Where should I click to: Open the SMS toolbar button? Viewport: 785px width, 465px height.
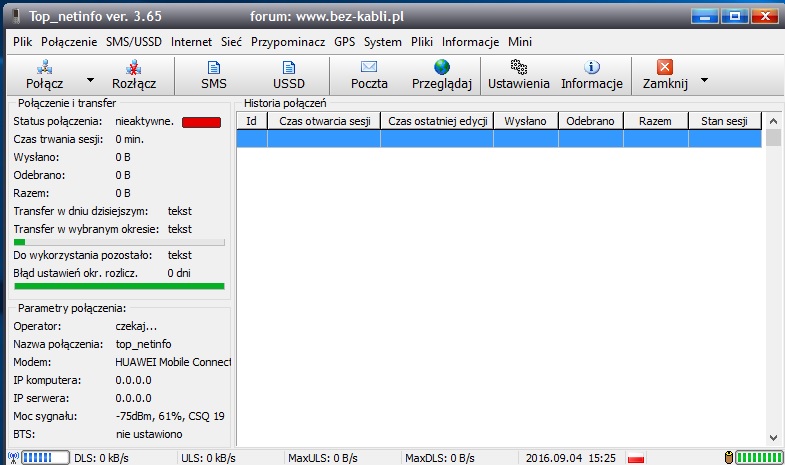[213, 67]
